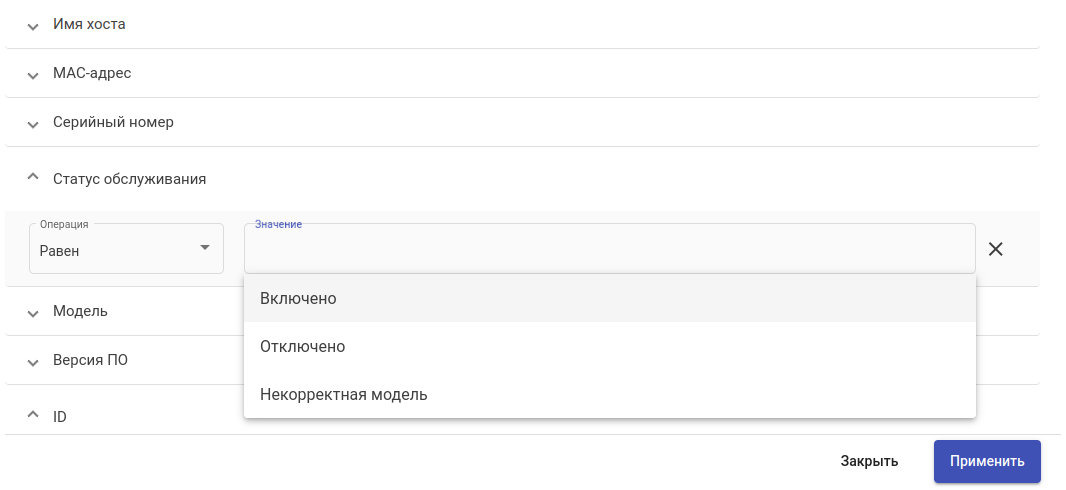1066x490 pixels.
Task: Open the Серийный номер section label
Action: (113, 122)
